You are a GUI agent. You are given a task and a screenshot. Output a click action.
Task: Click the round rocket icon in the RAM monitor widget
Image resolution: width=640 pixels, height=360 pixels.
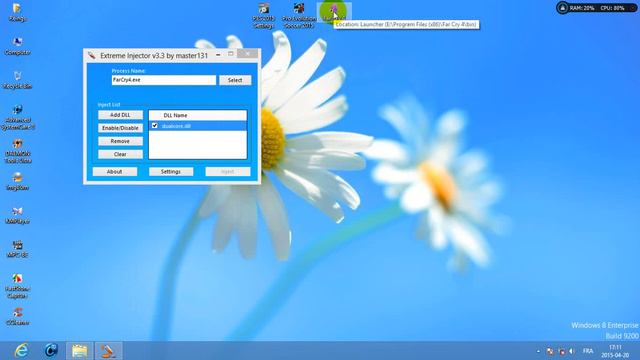(x=562, y=8)
